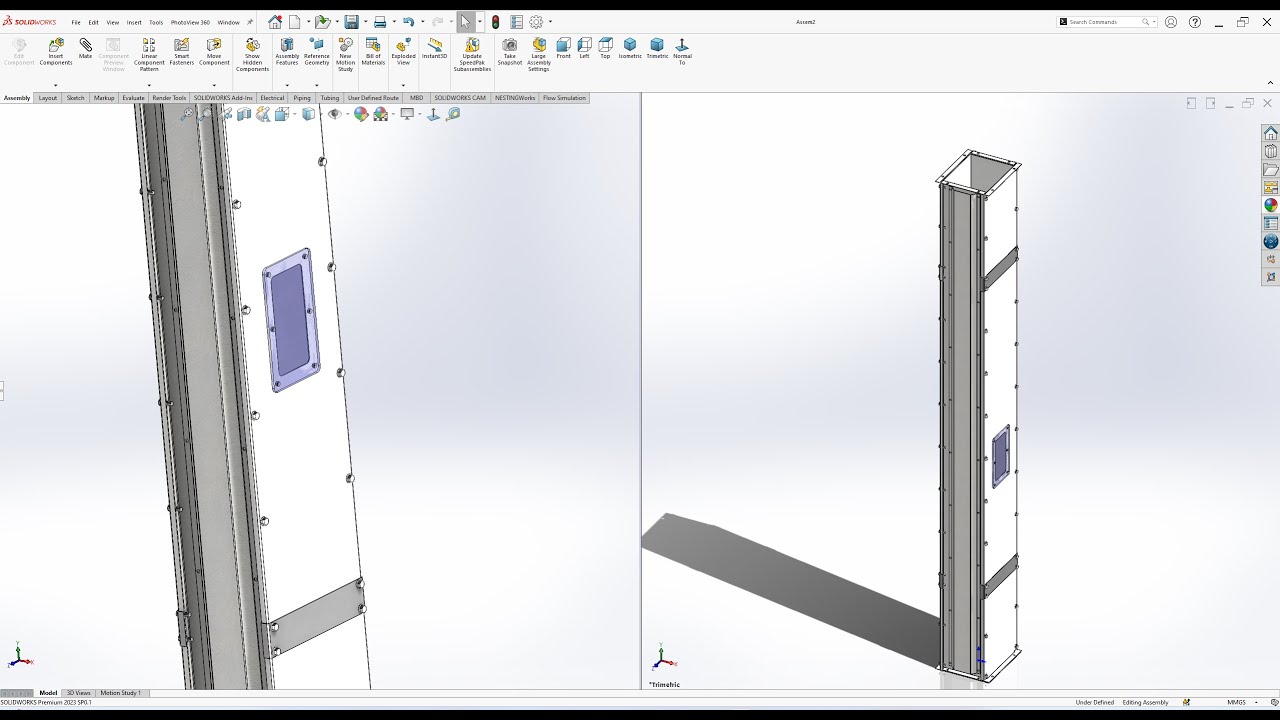Edit Appearance color ball in heads-up toolbar
Screen dimensions: 1280x720
(x=361, y=114)
